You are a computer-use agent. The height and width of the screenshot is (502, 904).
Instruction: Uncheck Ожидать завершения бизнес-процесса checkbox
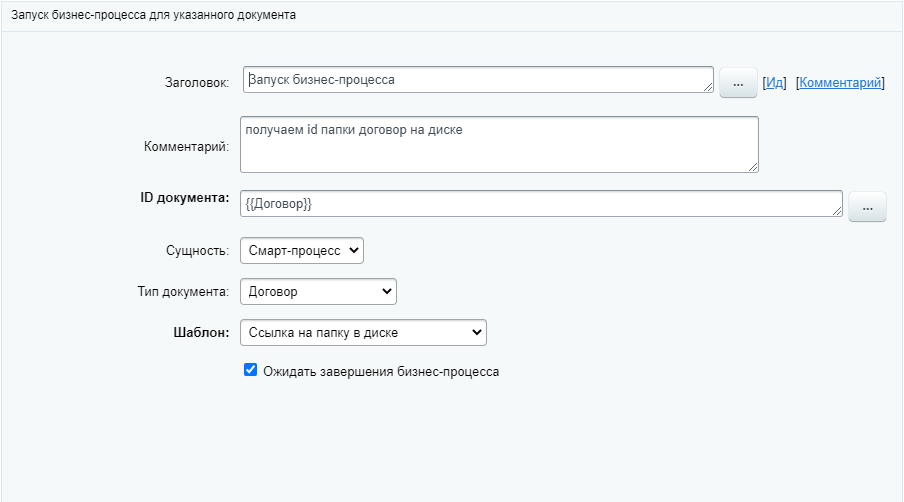pos(251,370)
